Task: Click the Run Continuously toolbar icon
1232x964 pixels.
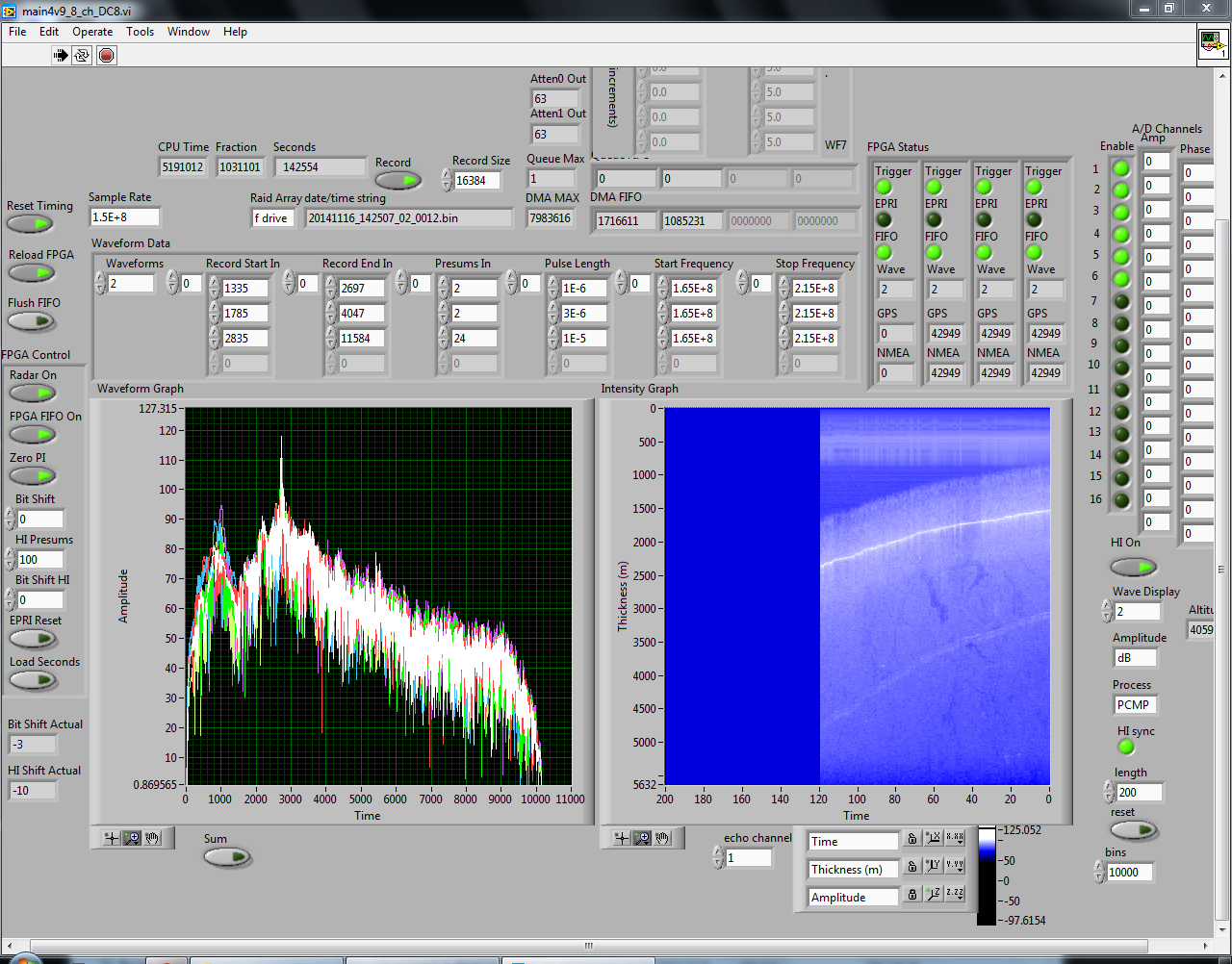Action: click(x=83, y=55)
